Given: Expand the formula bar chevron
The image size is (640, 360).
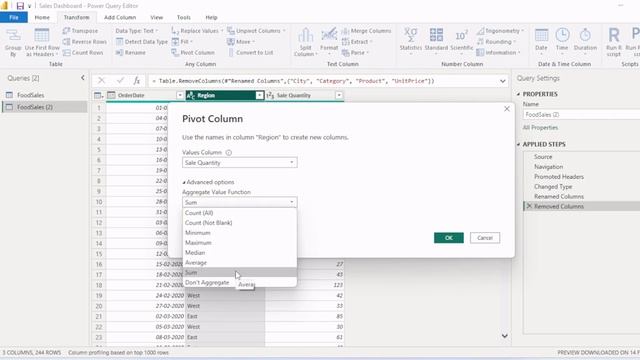Looking at the screenshot, I should pyautogui.click(x=502, y=81).
